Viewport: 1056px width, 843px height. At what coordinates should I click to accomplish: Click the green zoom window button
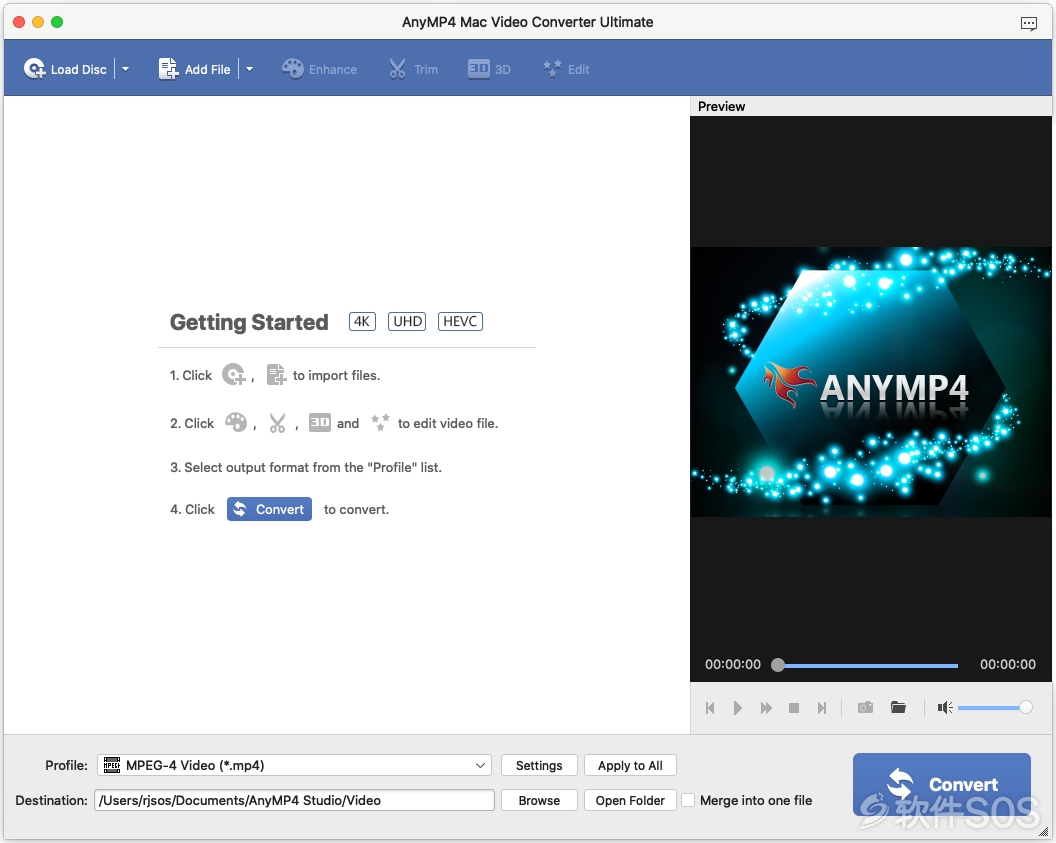(57, 22)
